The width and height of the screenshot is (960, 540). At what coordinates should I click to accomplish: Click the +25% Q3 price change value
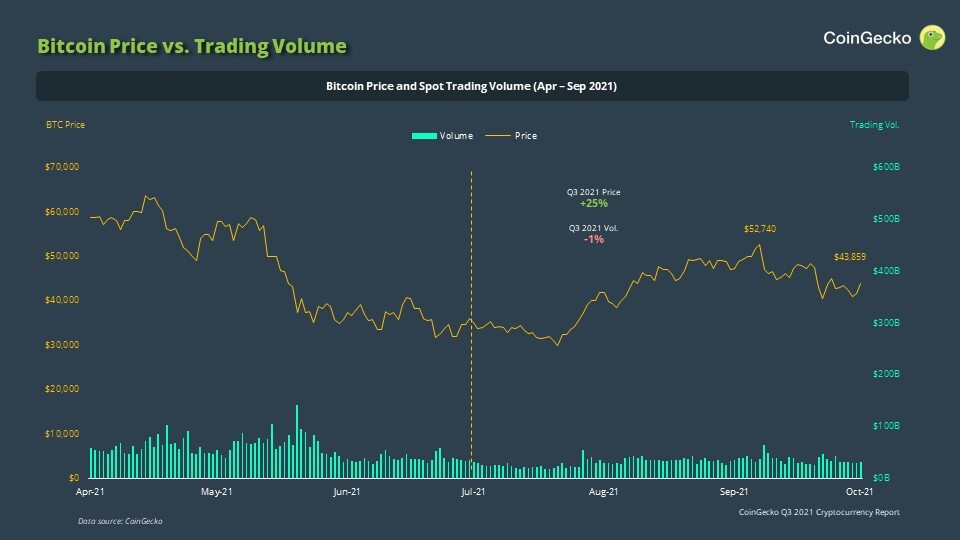[594, 202]
